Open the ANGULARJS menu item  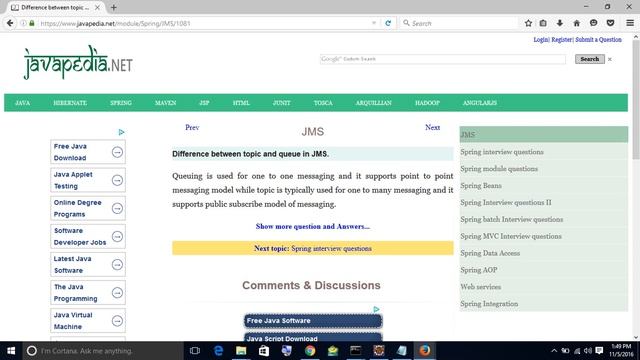[x=480, y=103]
